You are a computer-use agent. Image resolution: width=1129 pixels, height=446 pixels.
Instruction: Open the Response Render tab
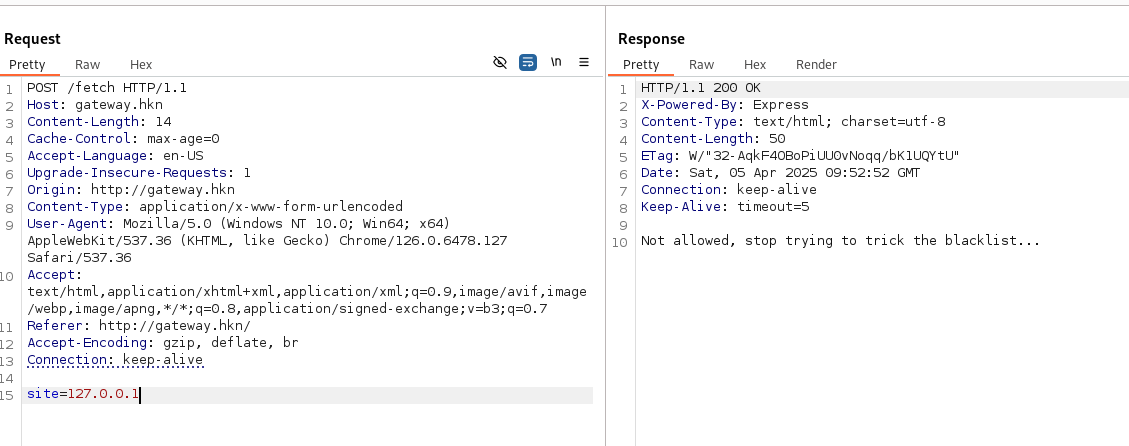816,64
